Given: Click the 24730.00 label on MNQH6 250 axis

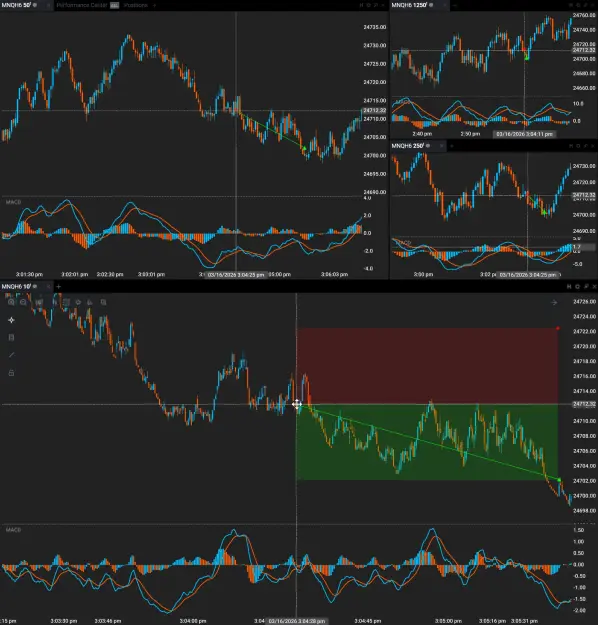Looking at the screenshot, I should [x=584, y=166].
